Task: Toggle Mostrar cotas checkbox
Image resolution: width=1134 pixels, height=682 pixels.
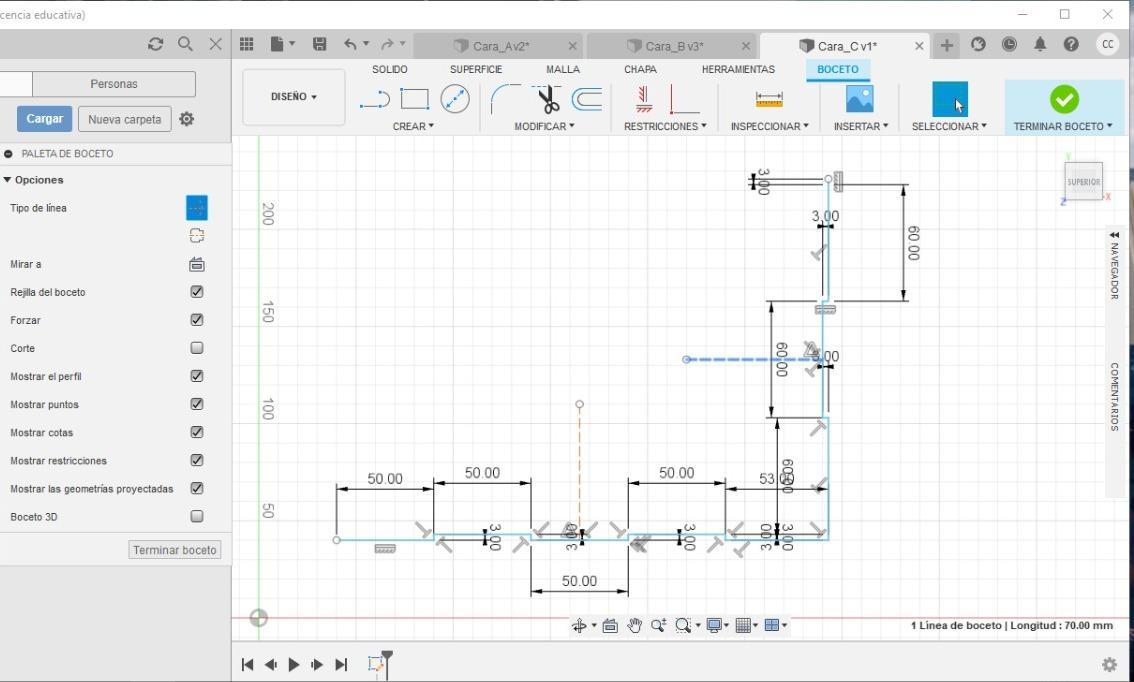Action: tap(197, 432)
